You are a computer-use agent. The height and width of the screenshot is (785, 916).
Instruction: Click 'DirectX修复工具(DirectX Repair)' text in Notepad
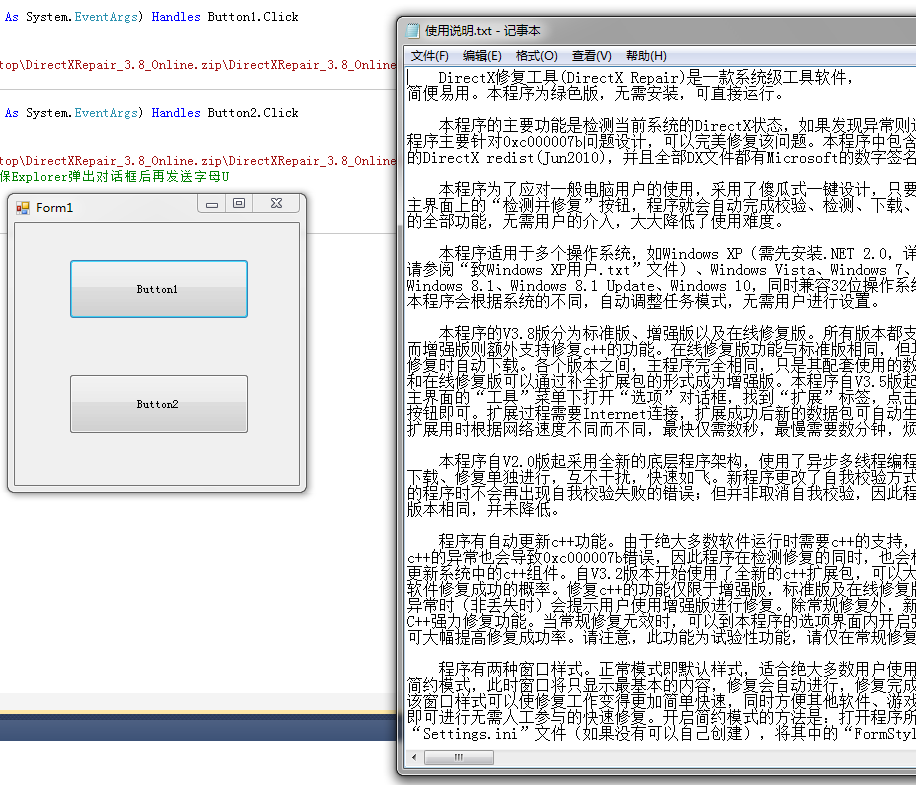561,78
